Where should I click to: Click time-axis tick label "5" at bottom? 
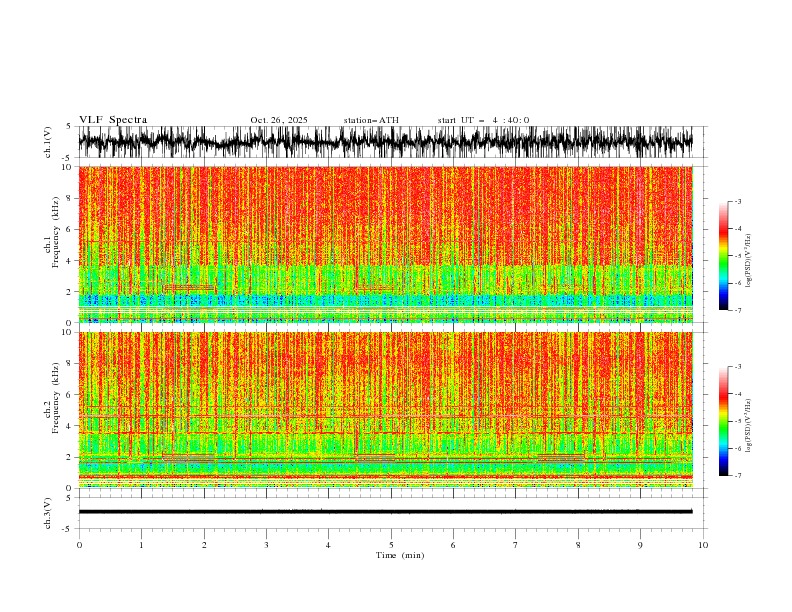[x=391, y=545]
